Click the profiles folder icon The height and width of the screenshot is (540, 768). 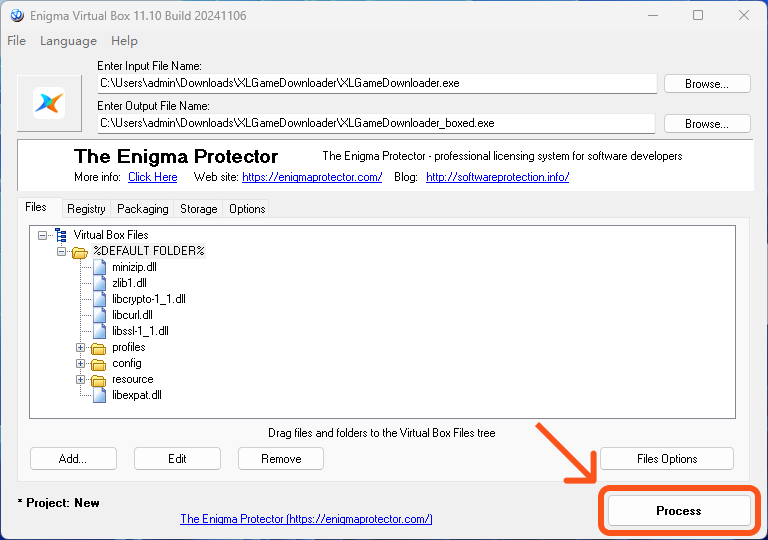(x=98, y=348)
